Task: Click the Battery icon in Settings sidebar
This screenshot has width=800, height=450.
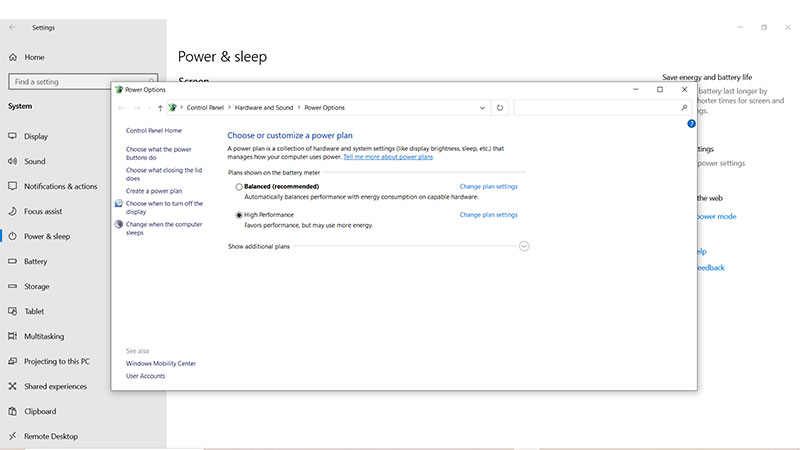Action: point(13,261)
